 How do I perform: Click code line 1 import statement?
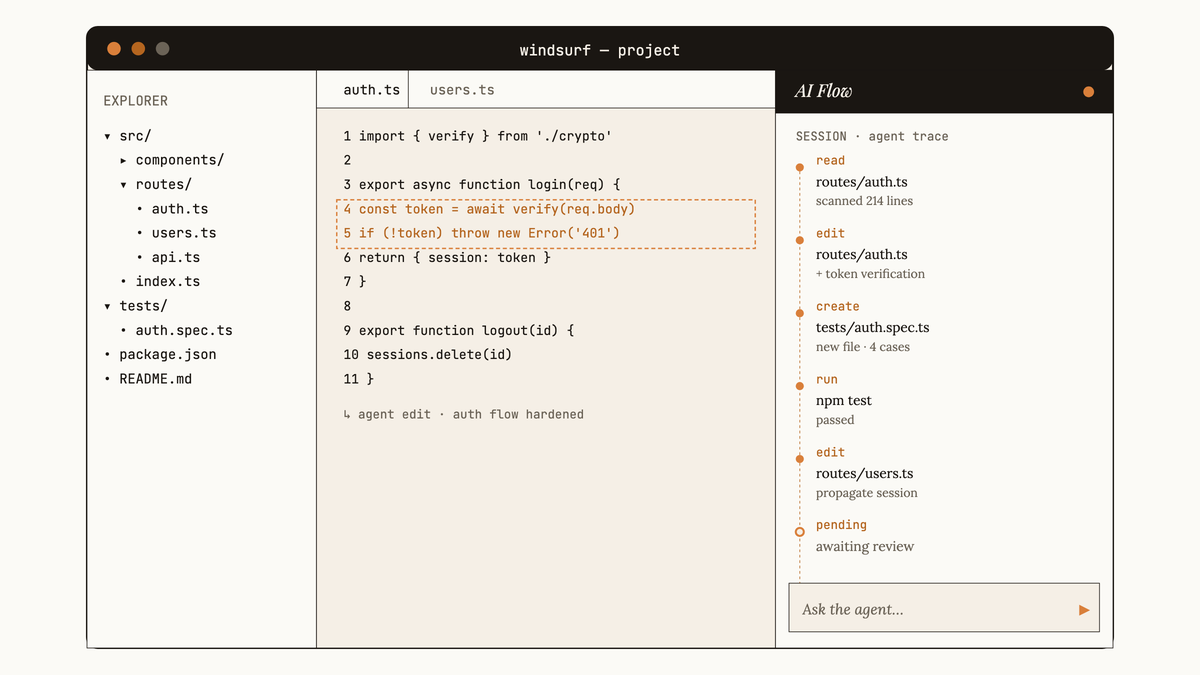tap(477, 136)
